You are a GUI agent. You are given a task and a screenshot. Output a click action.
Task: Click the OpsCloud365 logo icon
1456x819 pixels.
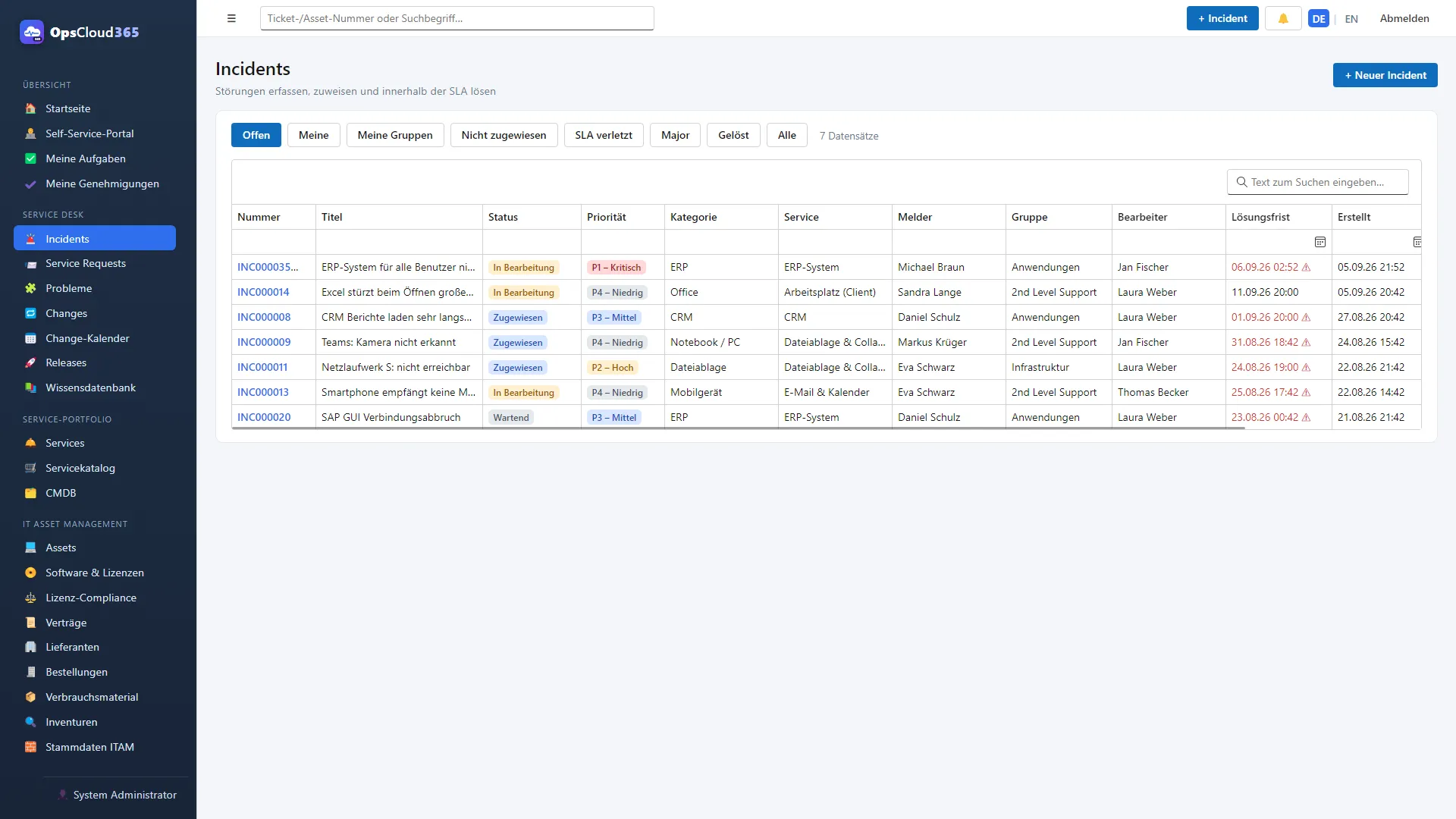pos(32,32)
